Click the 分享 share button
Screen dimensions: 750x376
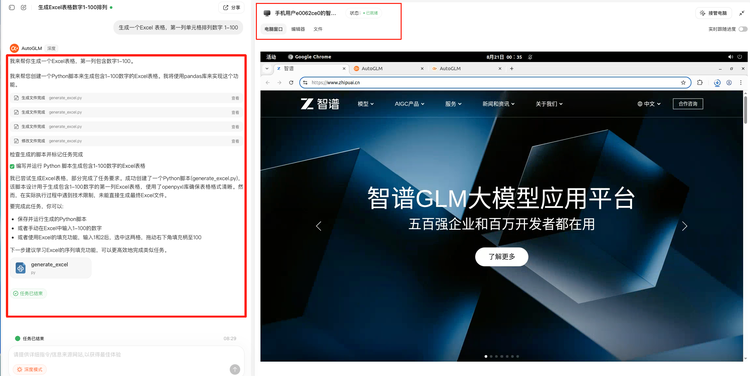tap(232, 8)
